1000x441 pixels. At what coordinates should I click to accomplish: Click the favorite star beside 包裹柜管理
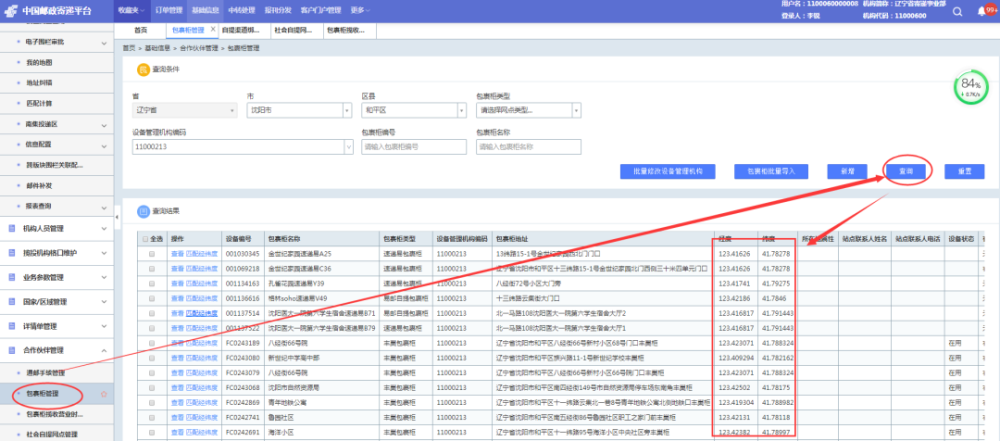[104, 394]
